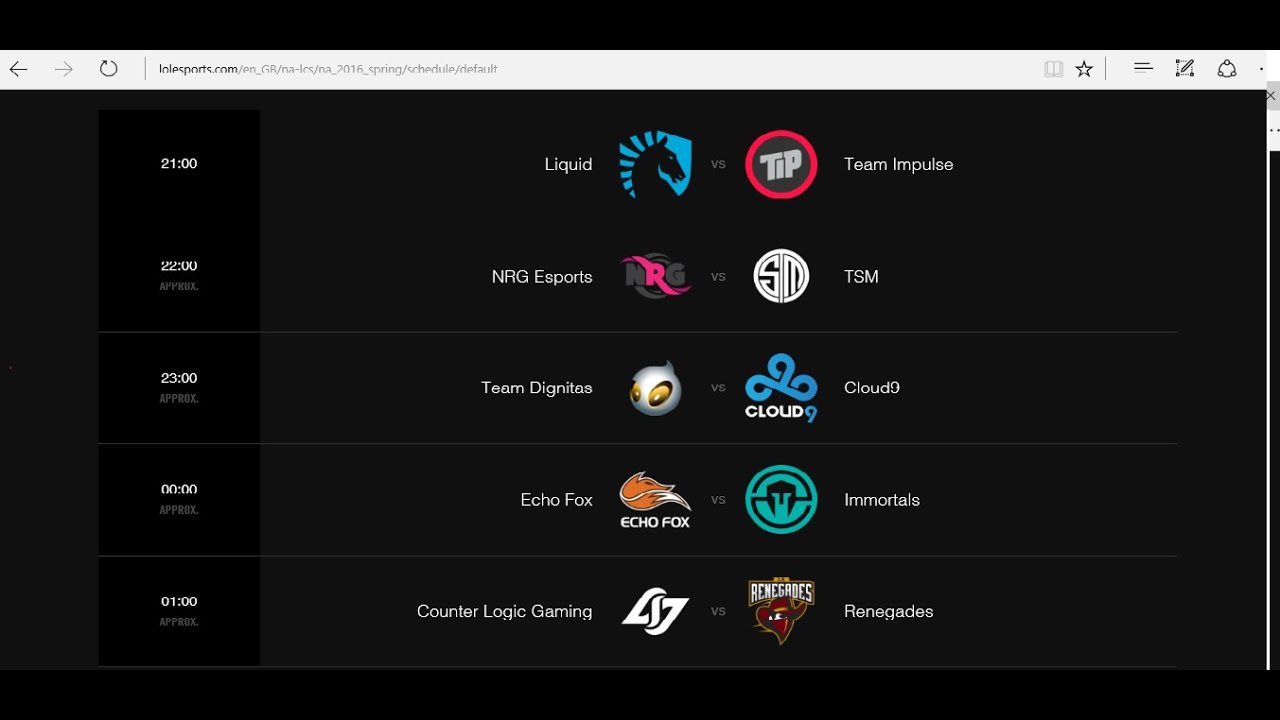Open the share icon in toolbar
Viewport: 1280px width, 720px height.
click(1227, 68)
